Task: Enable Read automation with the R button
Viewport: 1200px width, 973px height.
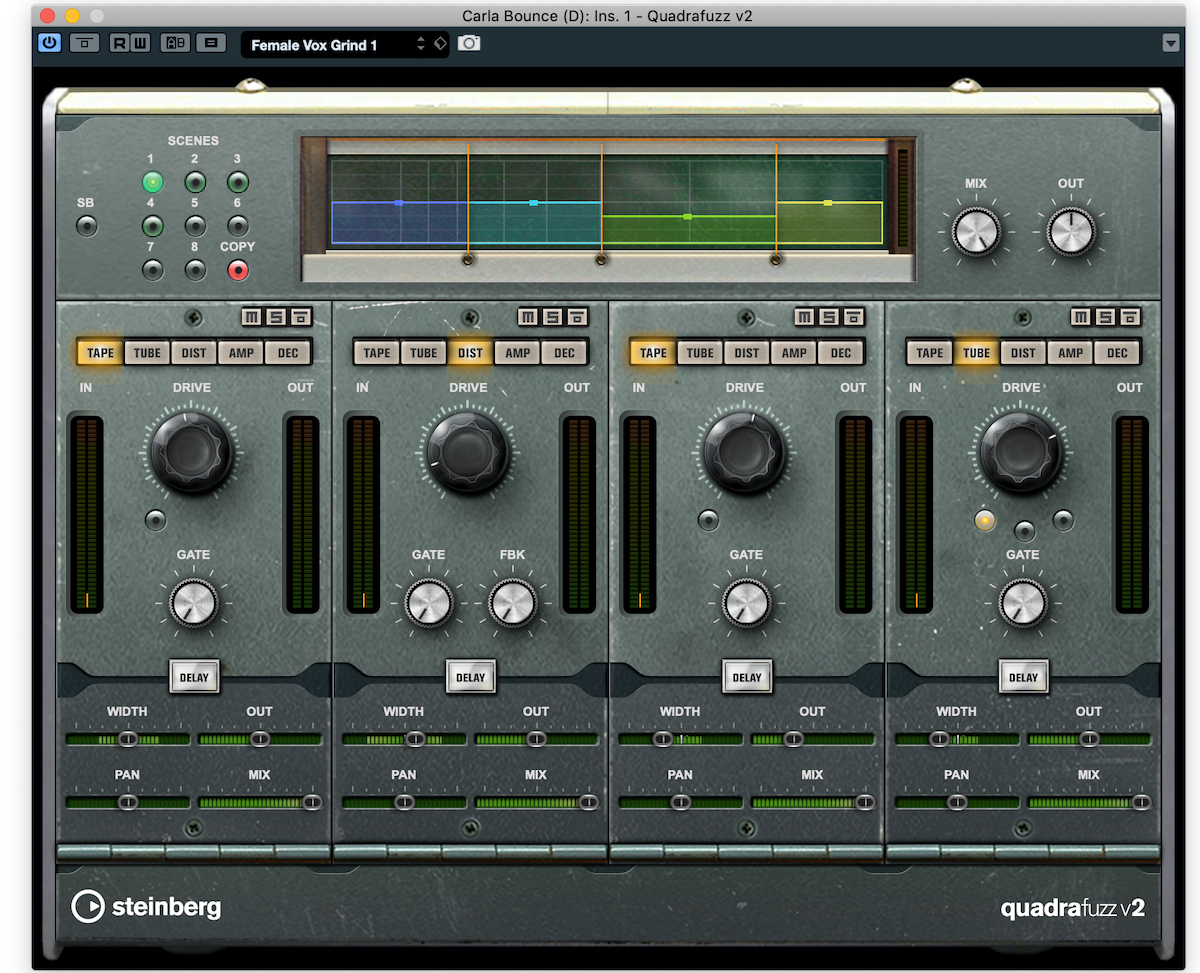Action: (x=120, y=43)
